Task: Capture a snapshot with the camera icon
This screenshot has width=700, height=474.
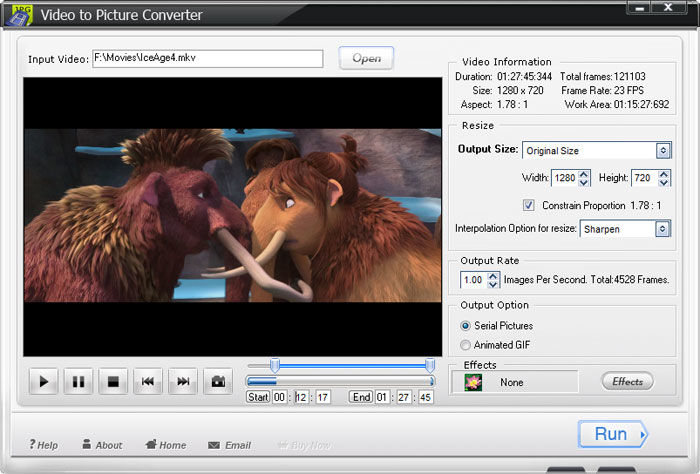Action: (217, 381)
